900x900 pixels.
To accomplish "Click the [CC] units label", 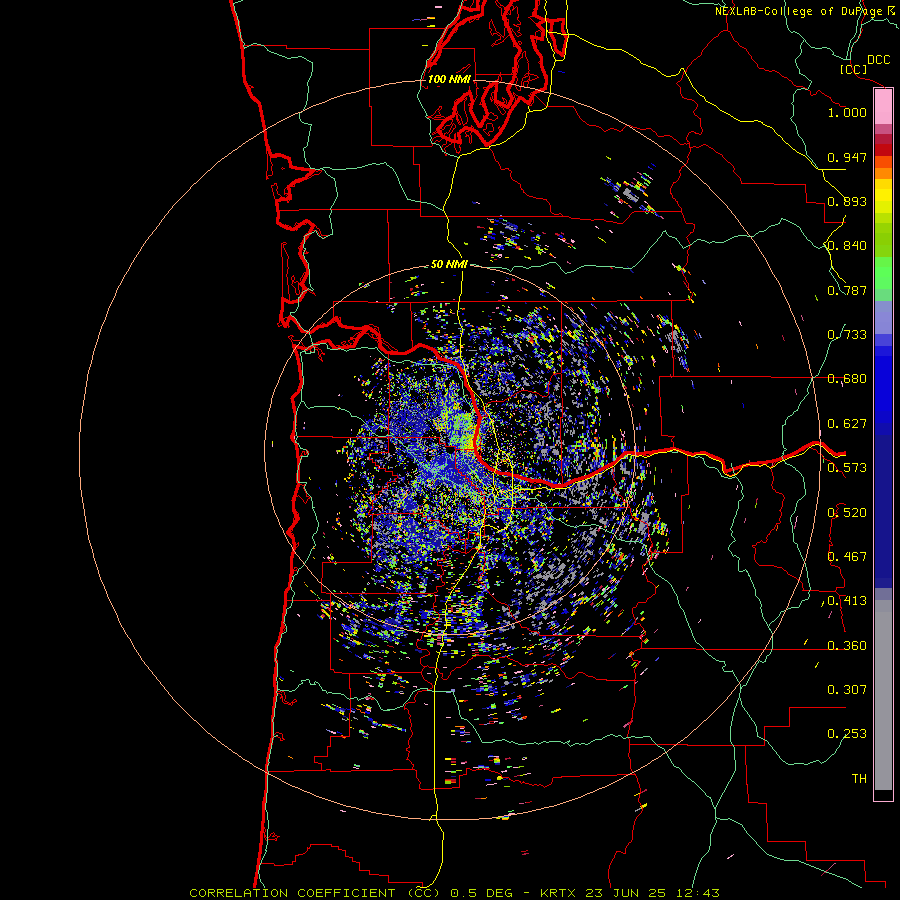I will pos(853,69).
